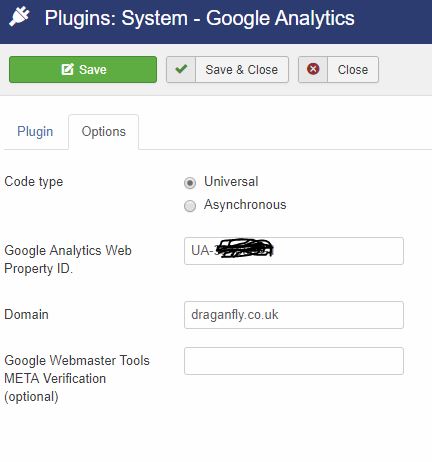Click the Google Analytics Web Property ID label
The image size is (432, 462).
pos(68,260)
